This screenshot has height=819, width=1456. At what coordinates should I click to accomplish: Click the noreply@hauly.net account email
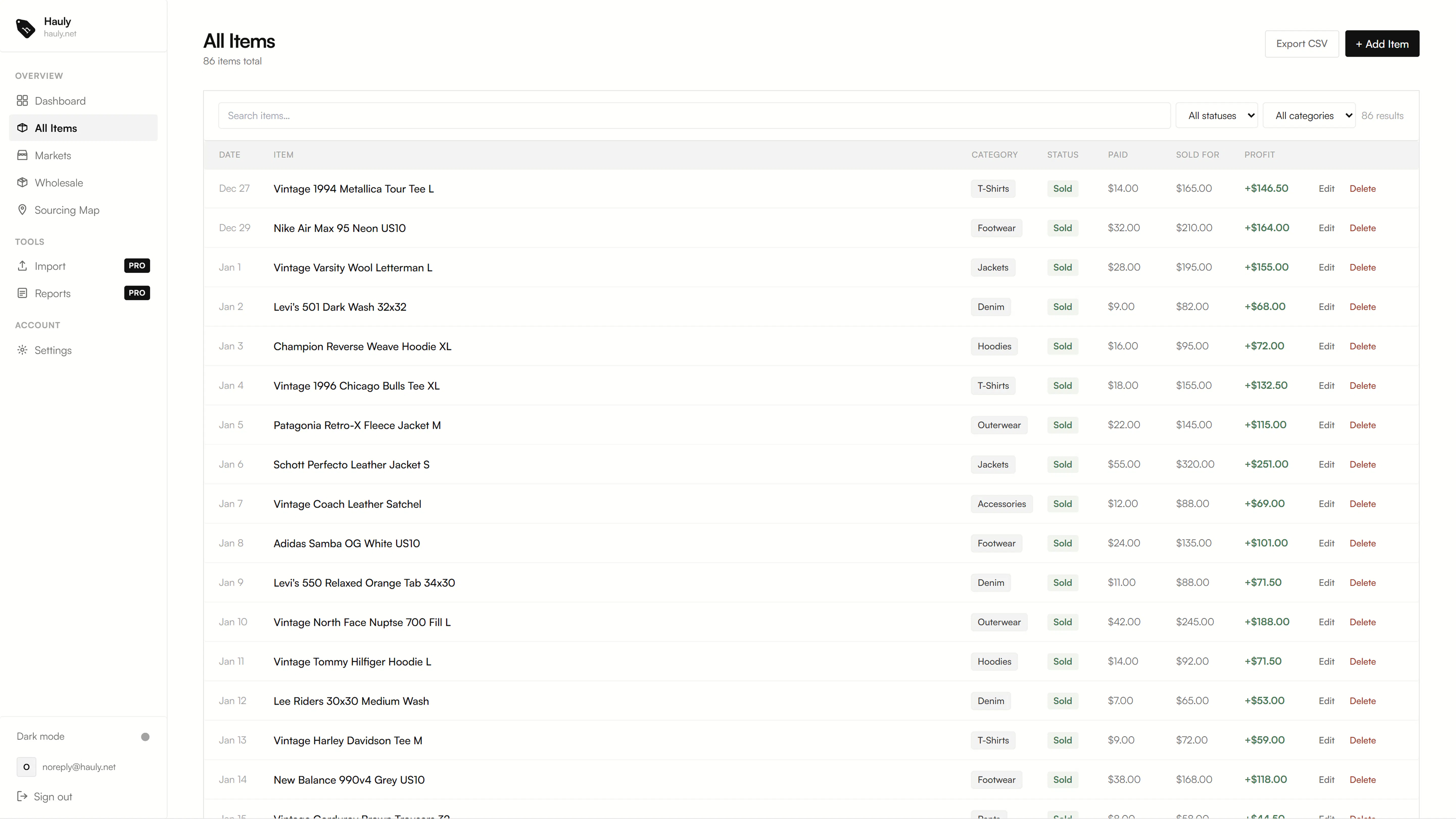tap(79, 767)
